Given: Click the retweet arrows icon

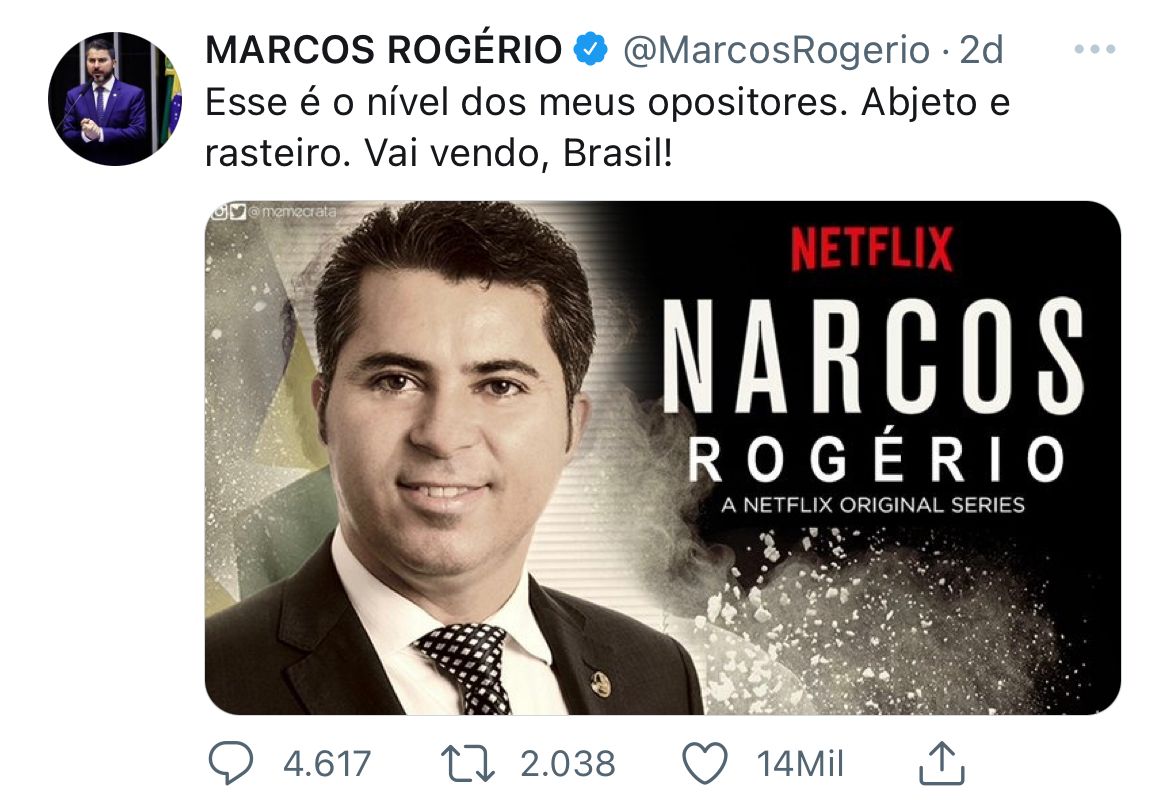Looking at the screenshot, I should (467, 764).
